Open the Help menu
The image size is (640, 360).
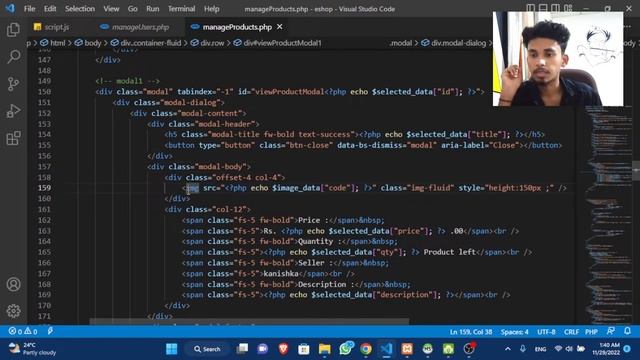(x=211, y=9)
